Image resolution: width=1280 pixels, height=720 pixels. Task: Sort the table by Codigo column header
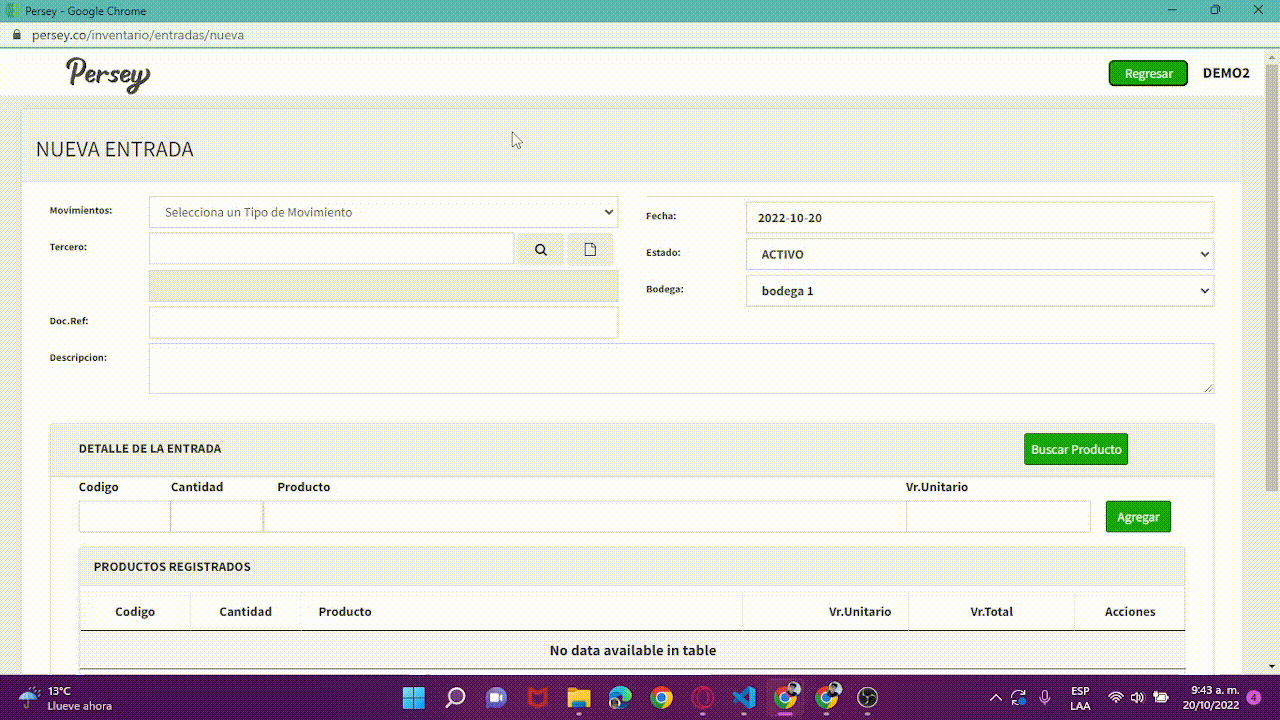[x=135, y=611]
